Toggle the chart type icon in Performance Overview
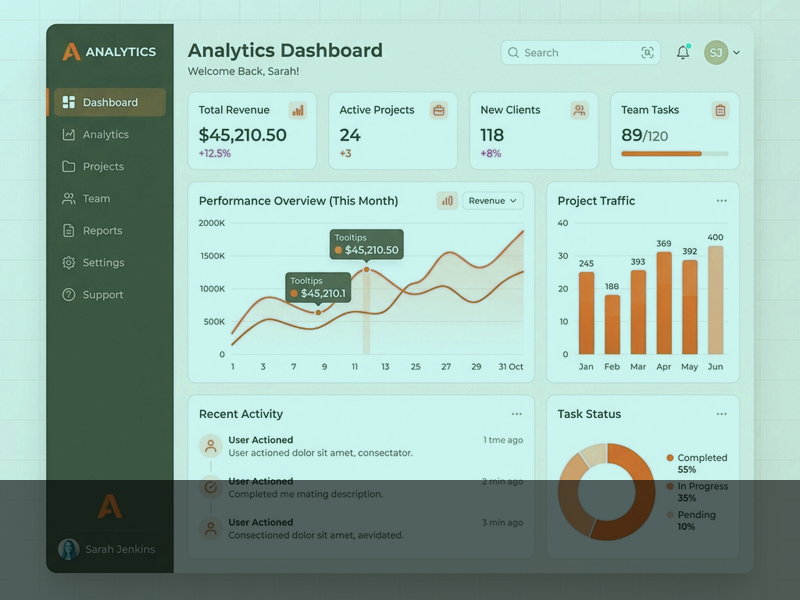Image resolution: width=800 pixels, height=600 pixels. (447, 201)
